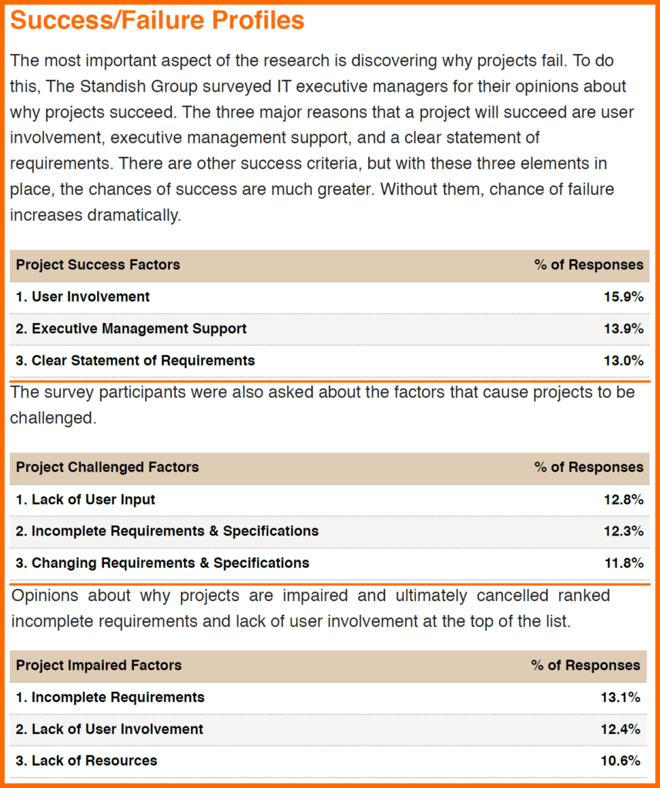This screenshot has width=660, height=788.
Task: Click the 15.9% response value
Action: [x=623, y=297]
